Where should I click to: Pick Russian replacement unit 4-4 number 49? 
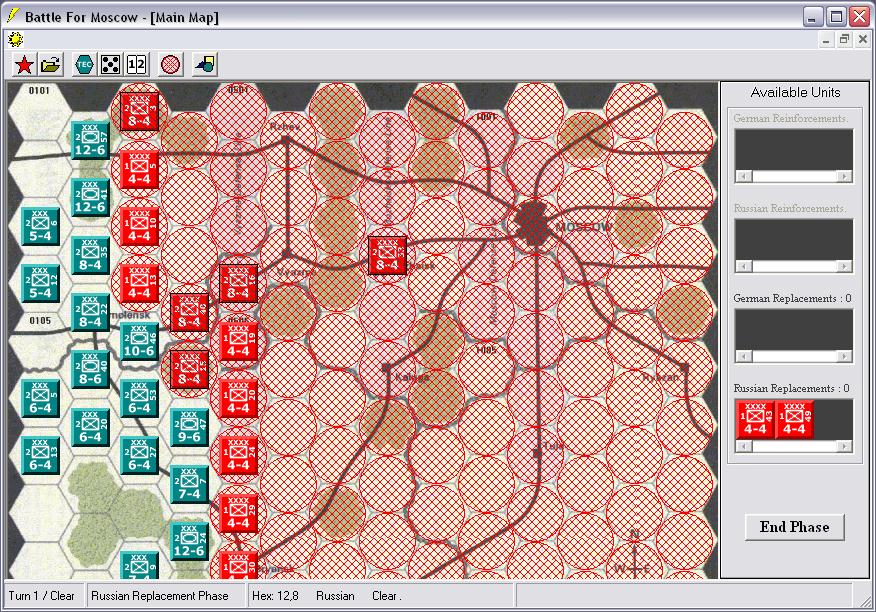tap(794, 419)
